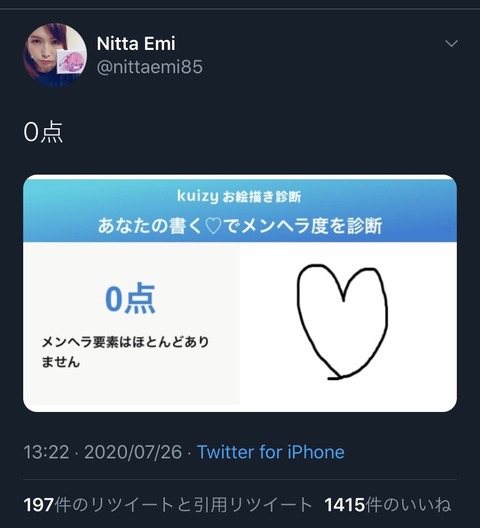Open the あなたの書く♡でメンヘラ度を診断 card title
The height and width of the screenshot is (528, 480).
[x=240, y=225]
